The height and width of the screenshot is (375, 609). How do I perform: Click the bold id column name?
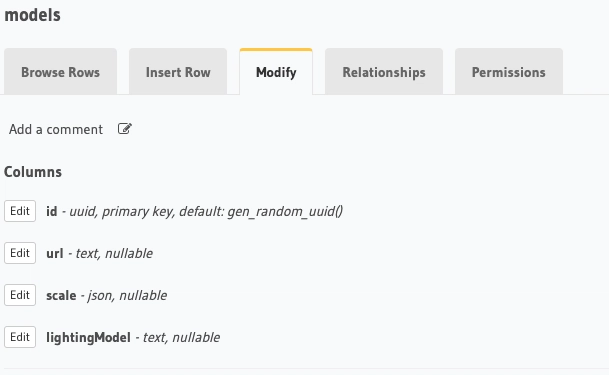[x=52, y=212]
